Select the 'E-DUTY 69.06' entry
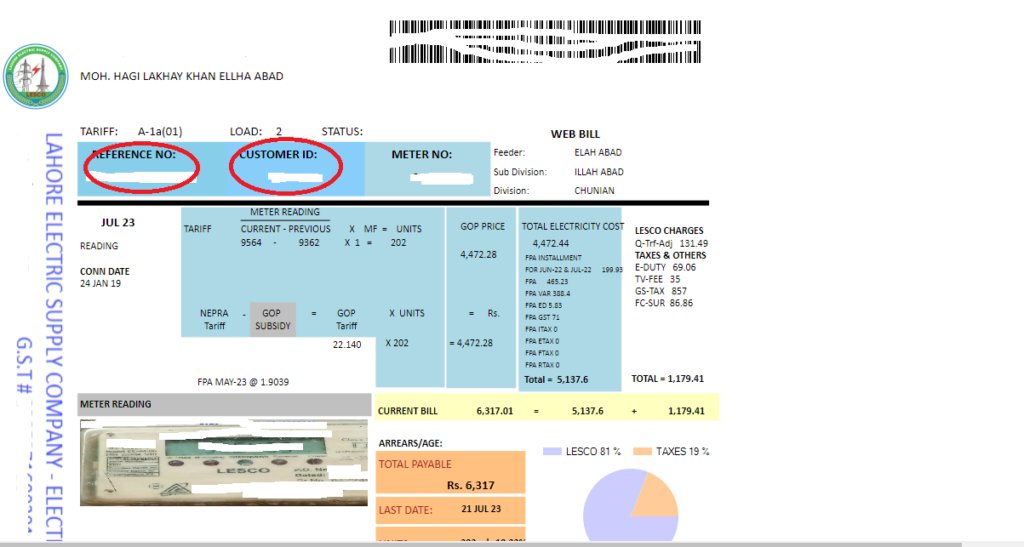 click(x=665, y=267)
